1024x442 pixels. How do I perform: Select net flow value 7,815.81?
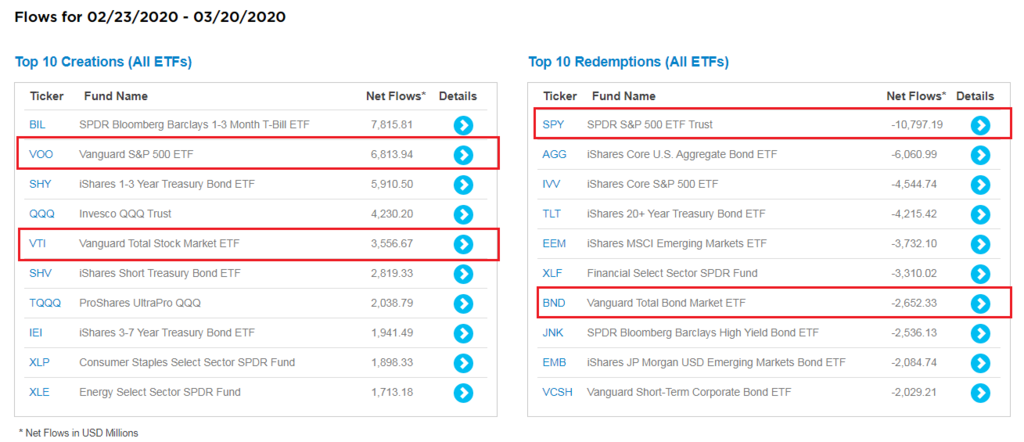coord(391,124)
